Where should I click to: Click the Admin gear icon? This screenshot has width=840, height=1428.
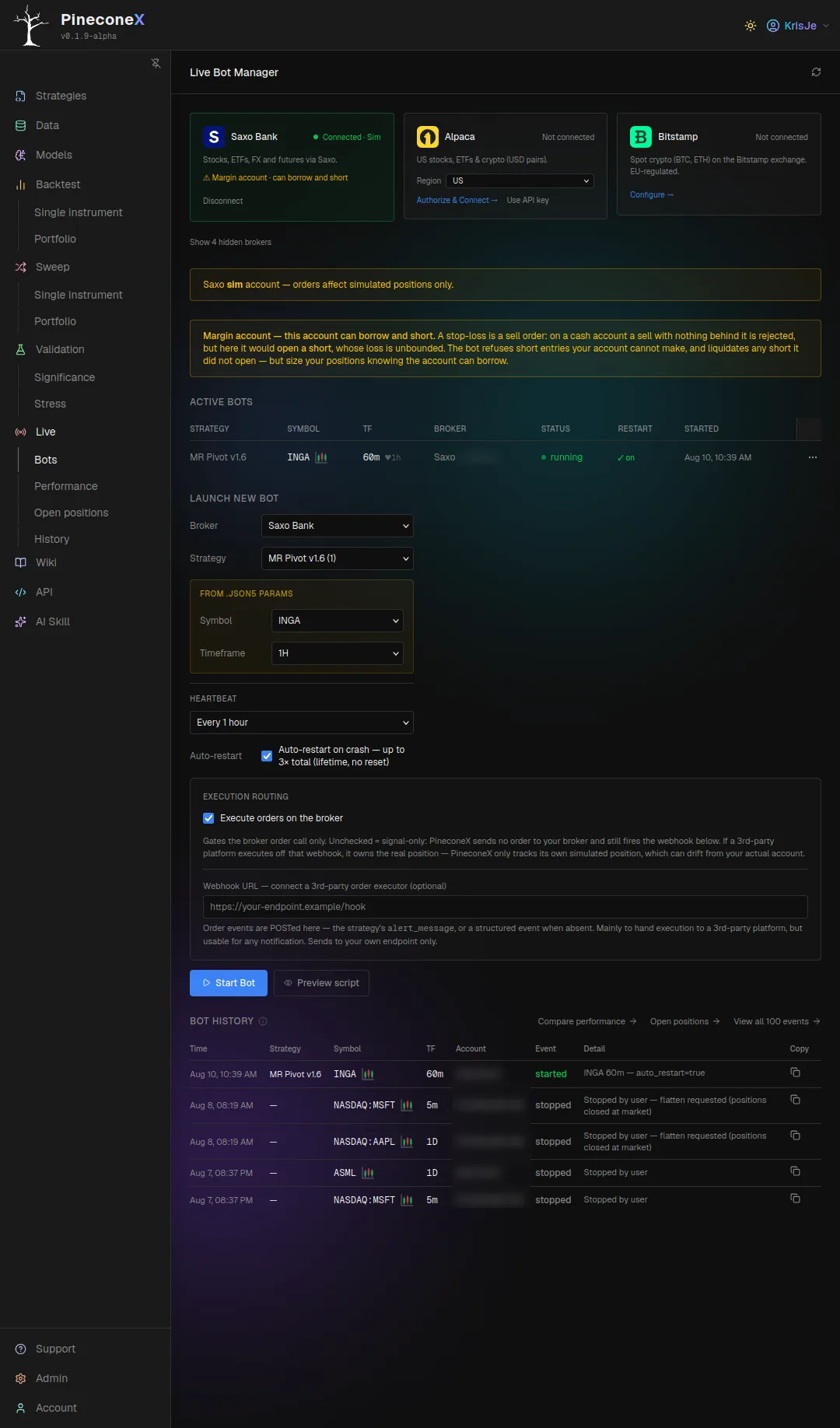[21, 1378]
